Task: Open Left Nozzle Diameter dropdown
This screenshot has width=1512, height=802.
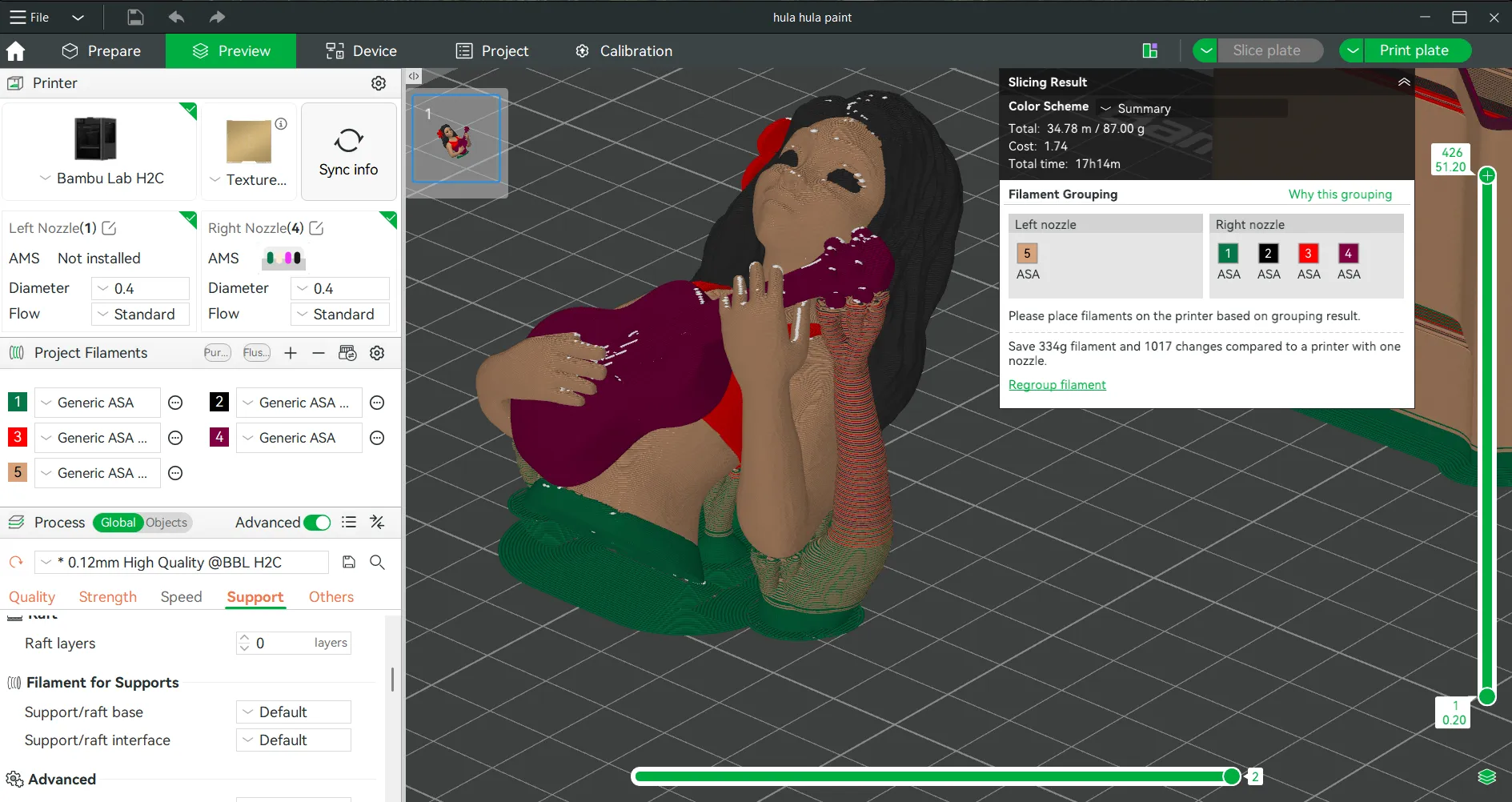Action: click(140, 288)
